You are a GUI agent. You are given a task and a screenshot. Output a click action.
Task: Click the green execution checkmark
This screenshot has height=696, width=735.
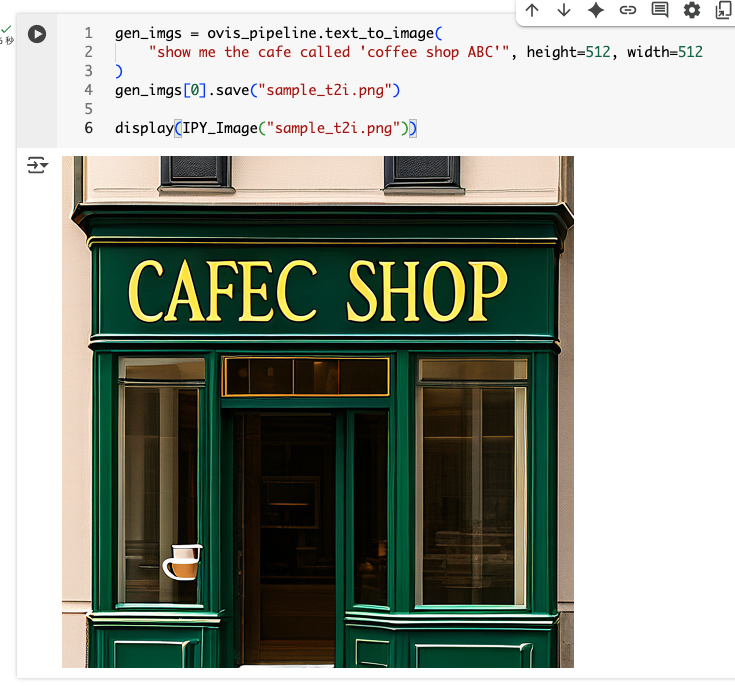pyautogui.click(x=6, y=29)
